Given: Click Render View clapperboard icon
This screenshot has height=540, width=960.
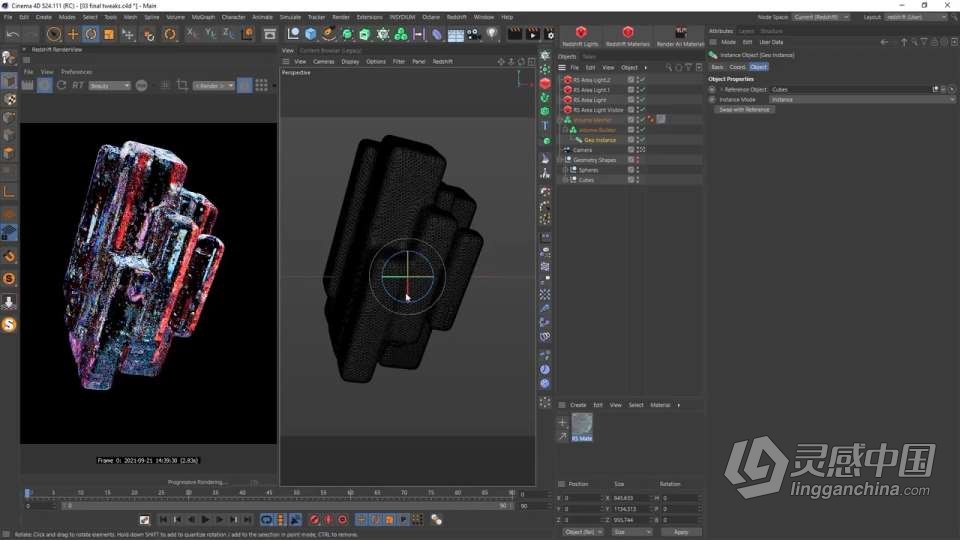Looking at the screenshot, I should click(515, 34).
